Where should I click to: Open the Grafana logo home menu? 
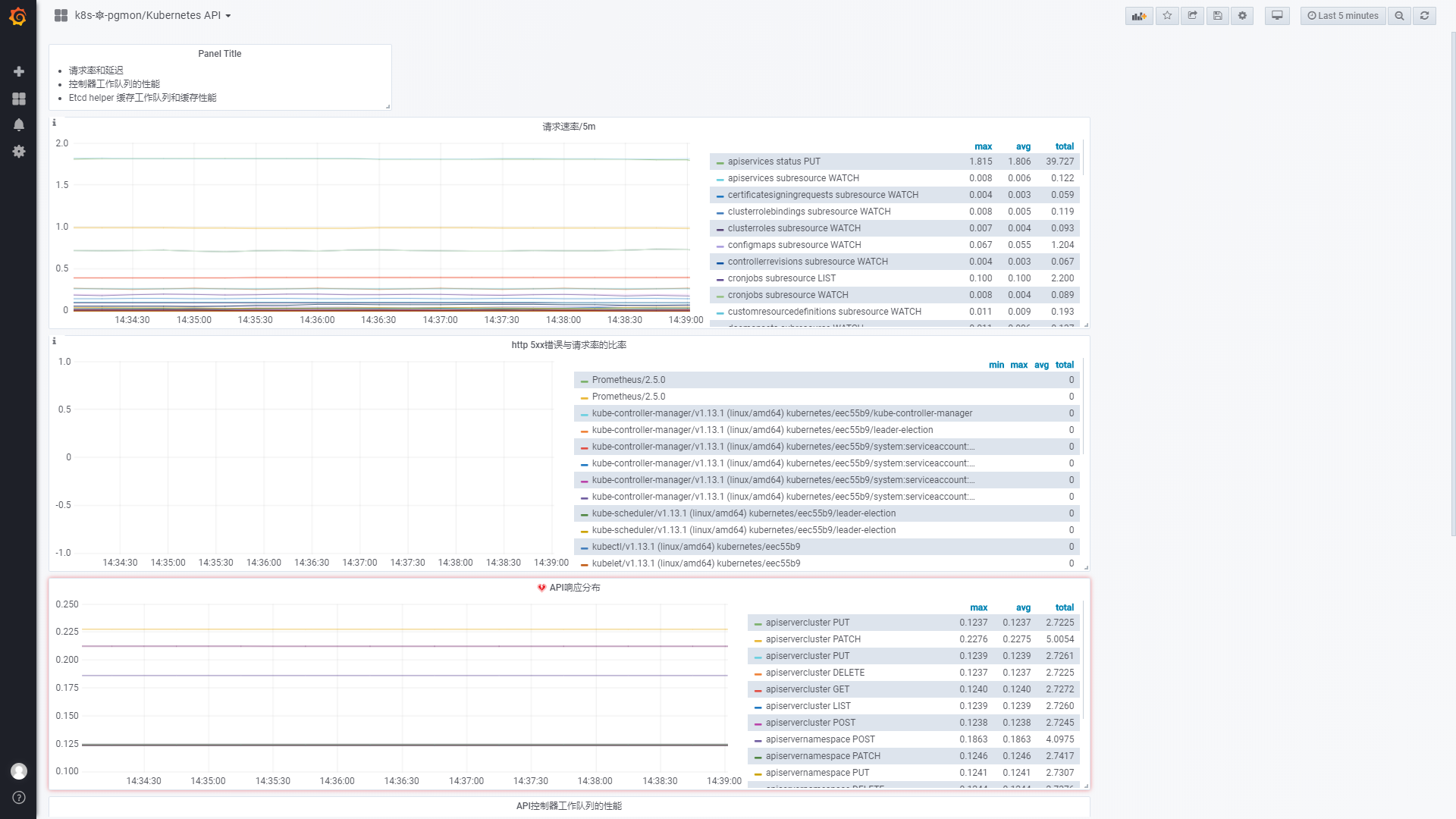coord(18,16)
